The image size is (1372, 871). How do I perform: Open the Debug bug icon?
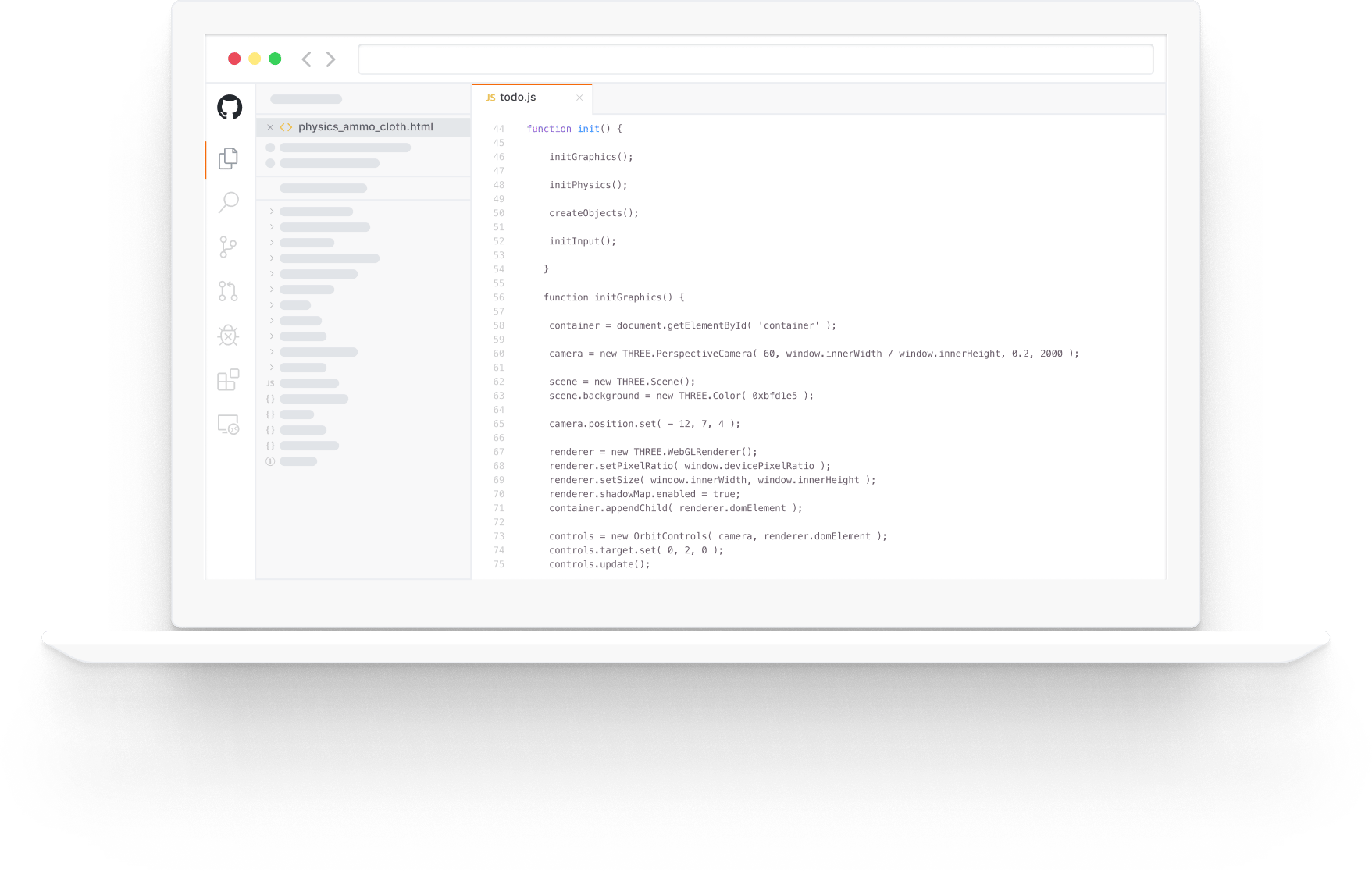tap(228, 336)
